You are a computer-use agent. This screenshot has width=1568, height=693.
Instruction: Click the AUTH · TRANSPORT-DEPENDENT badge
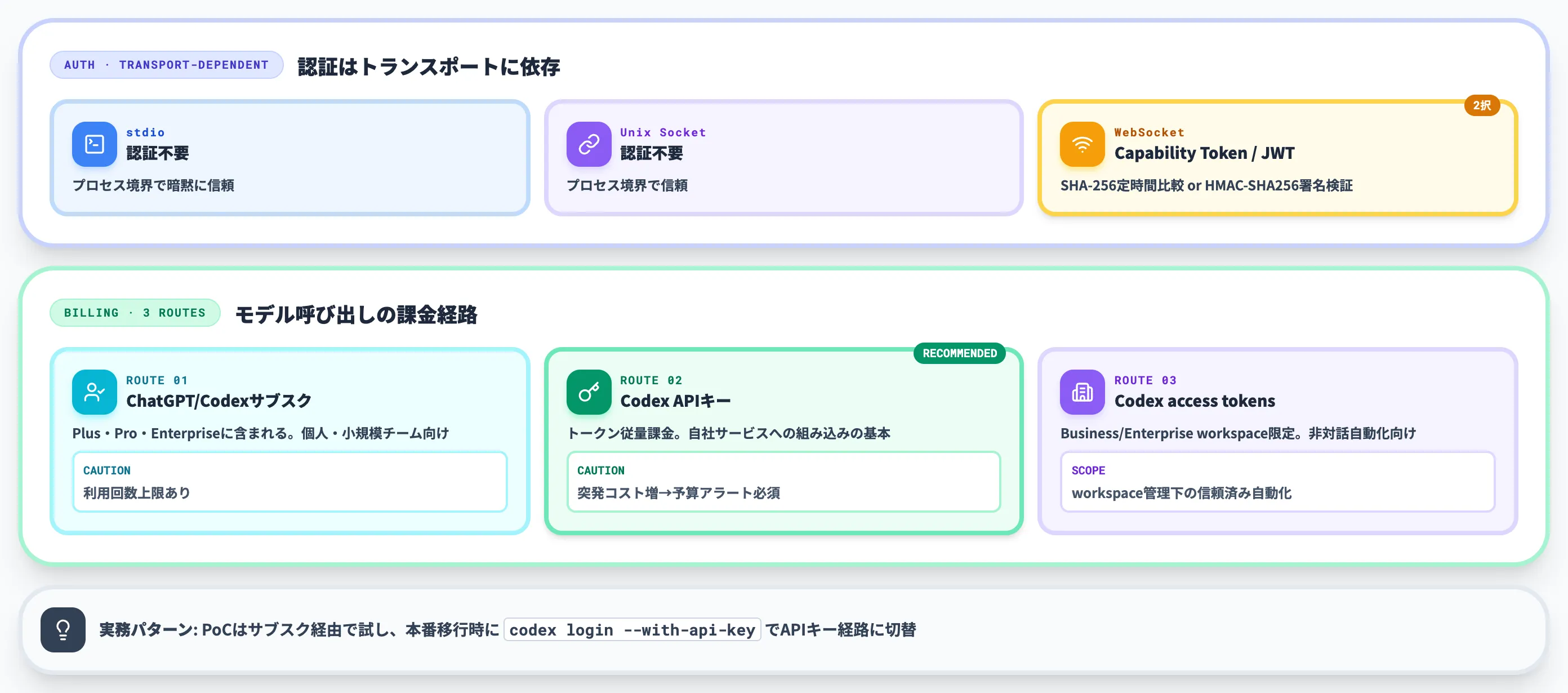pyautogui.click(x=166, y=65)
